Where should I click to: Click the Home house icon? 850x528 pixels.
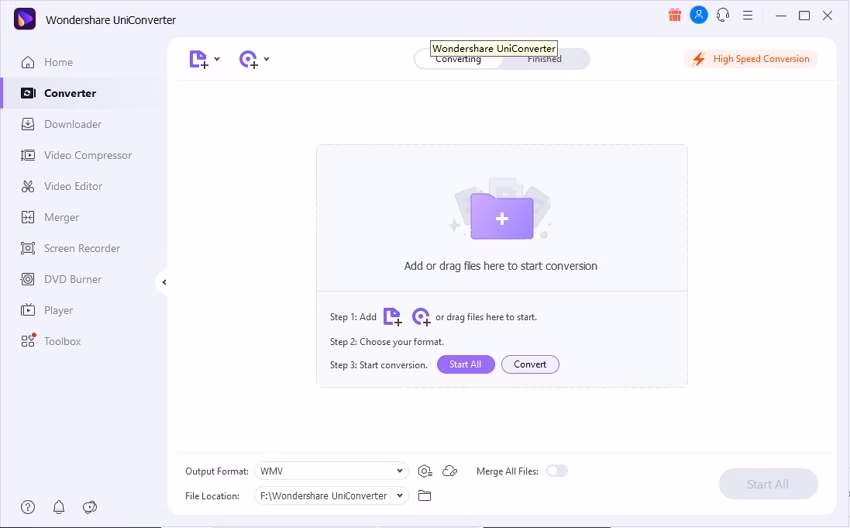tap(28, 62)
